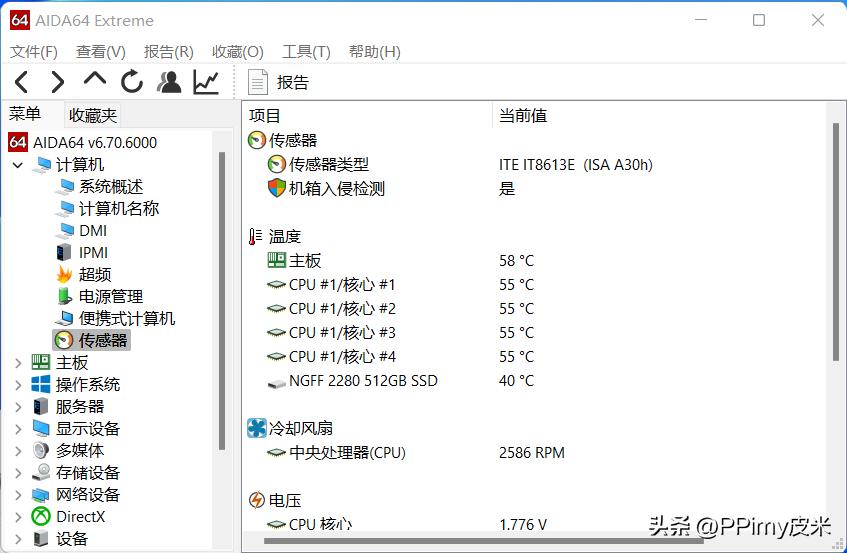Viewport: 847px width, 553px height.
Task: Click the up-level arrow toolbar icon
Action: pos(95,79)
